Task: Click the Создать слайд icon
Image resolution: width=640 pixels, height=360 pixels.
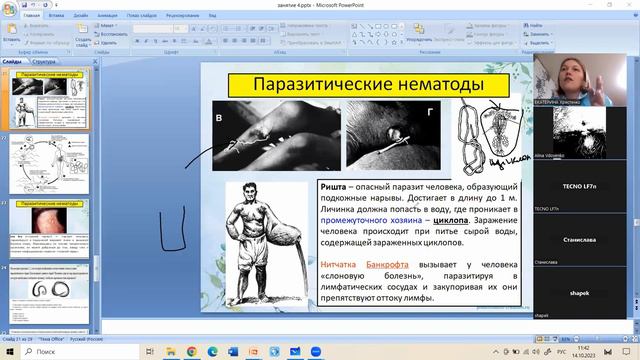Action: [83, 28]
